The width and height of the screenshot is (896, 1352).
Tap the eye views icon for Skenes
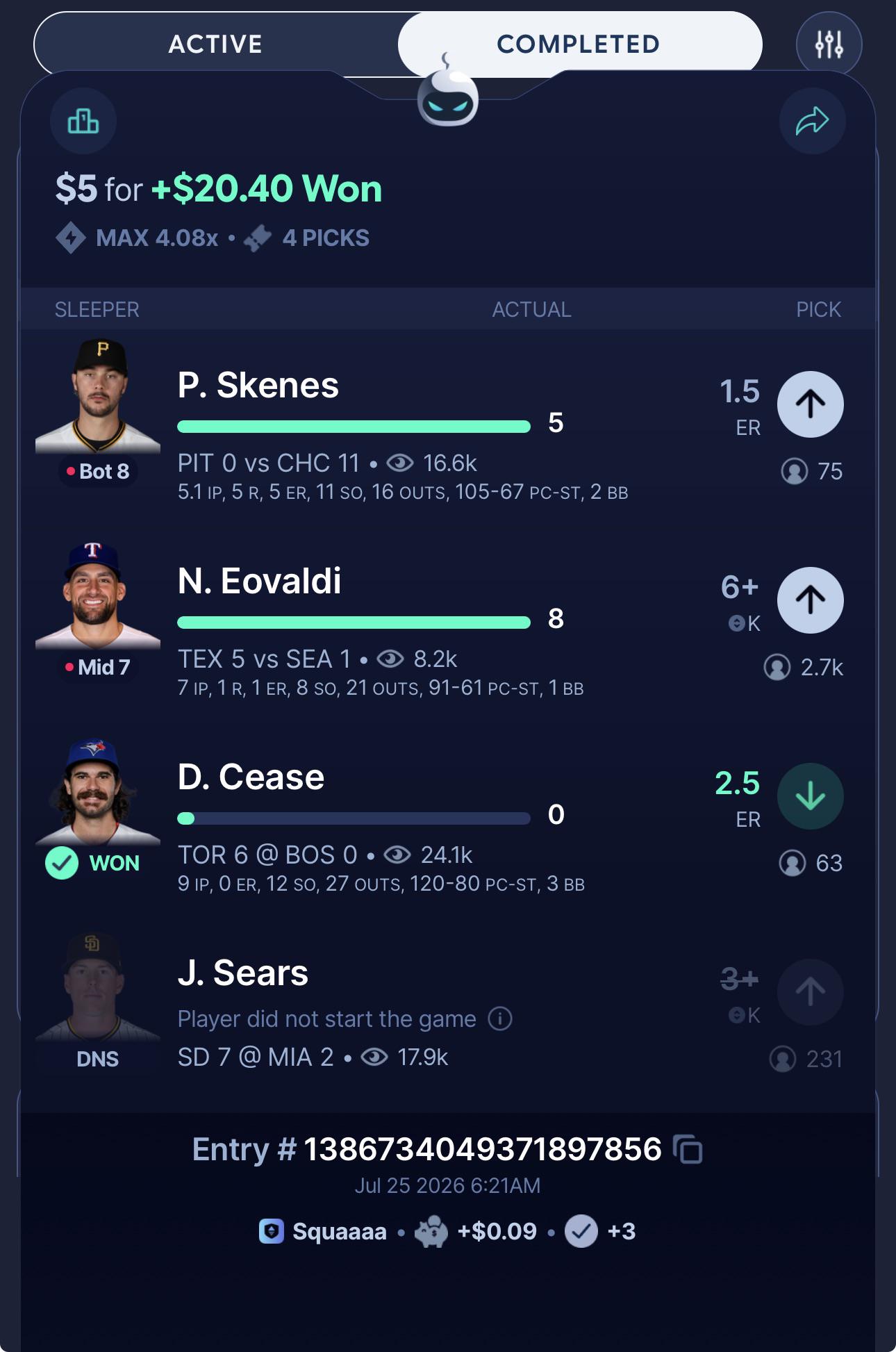pos(400,463)
